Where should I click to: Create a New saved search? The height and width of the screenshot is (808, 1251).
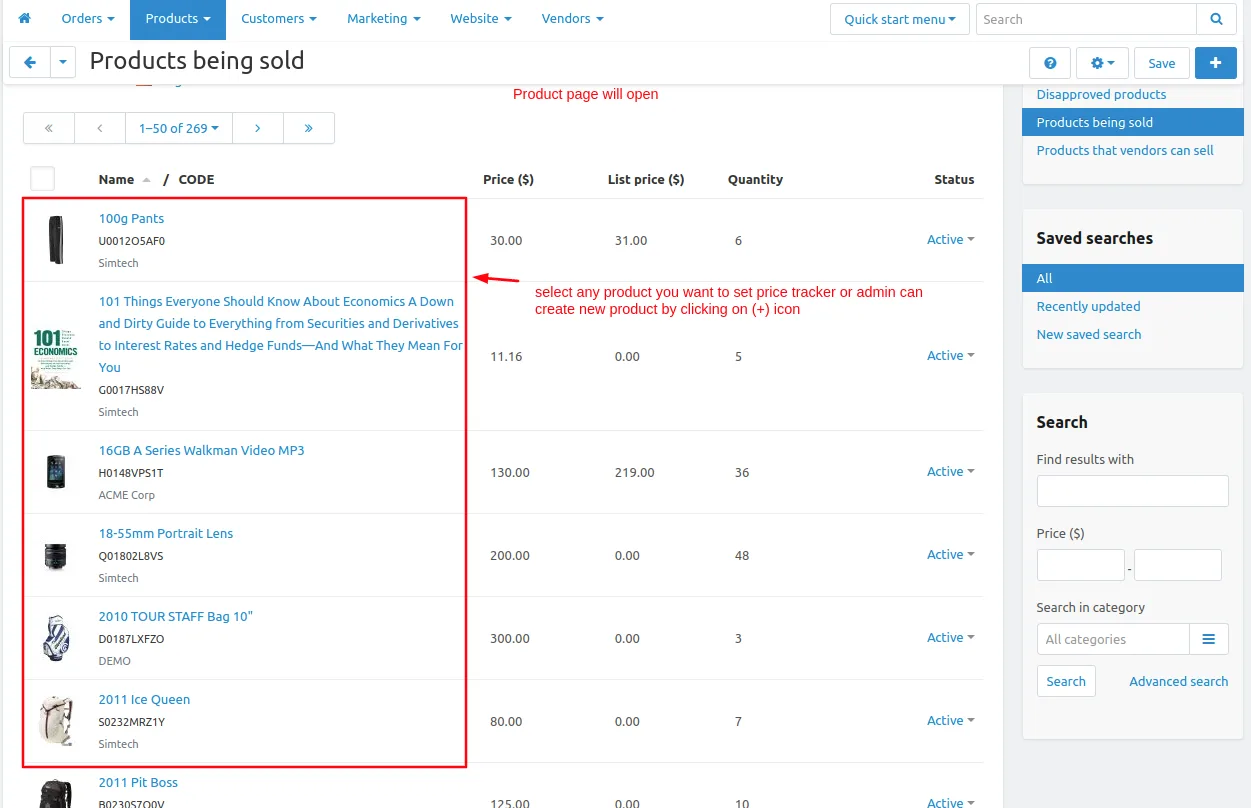coord(1089,334)
